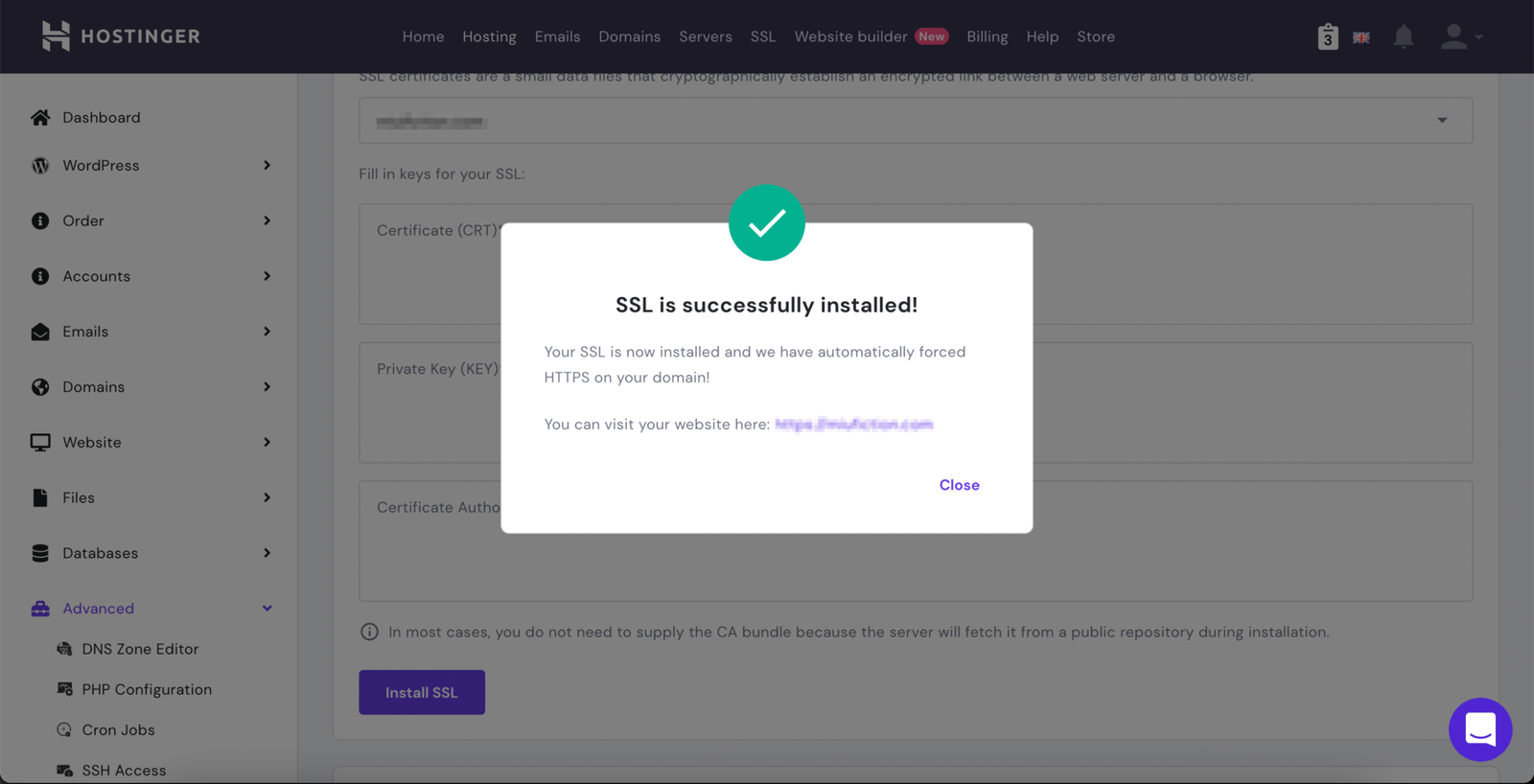The height and width of the screenshot is (784, 1534).
Task: Close the SSL success dialog
Action: click(959, 485)
